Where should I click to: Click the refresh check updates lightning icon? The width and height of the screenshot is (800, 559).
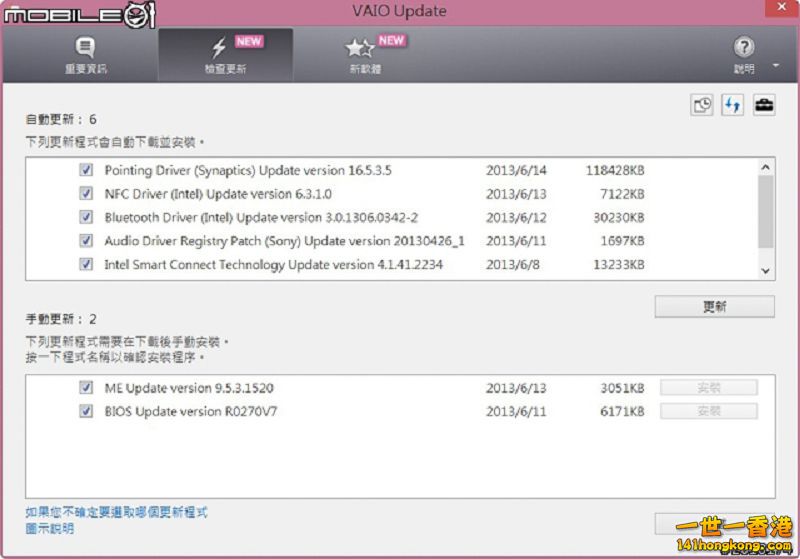[733, 106]
